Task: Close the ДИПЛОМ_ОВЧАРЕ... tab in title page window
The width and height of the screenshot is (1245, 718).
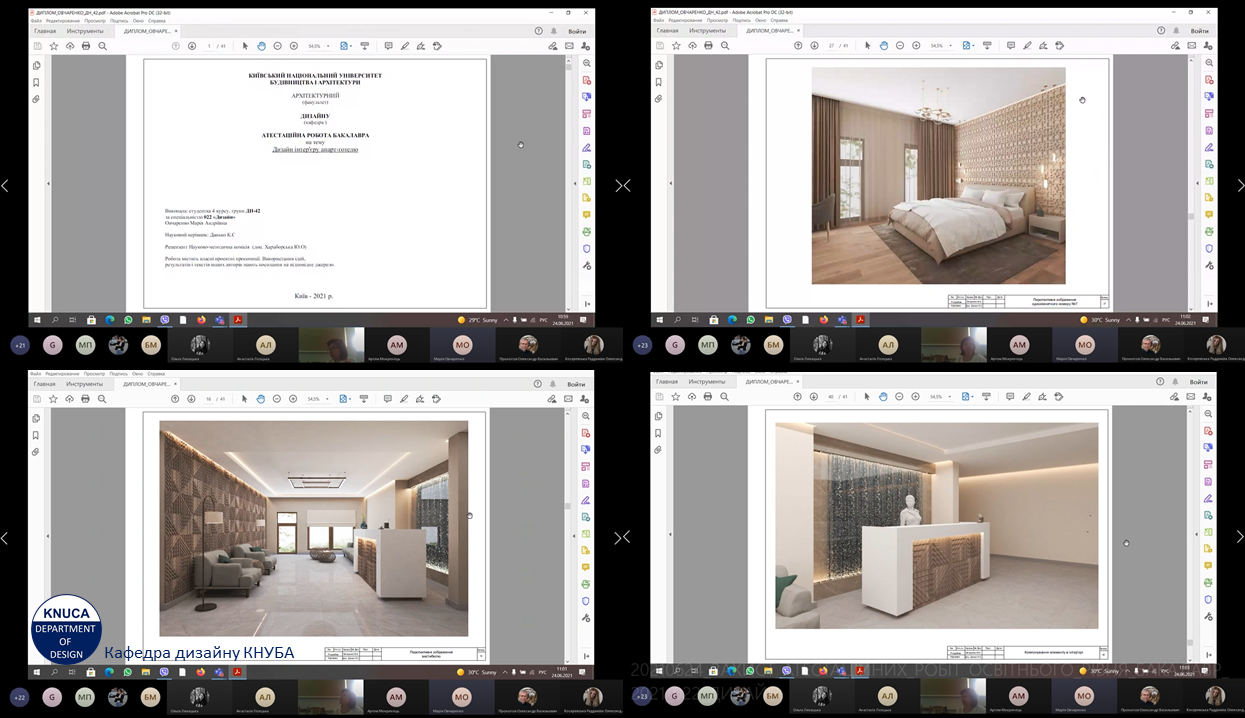Action: coord(177,31)
